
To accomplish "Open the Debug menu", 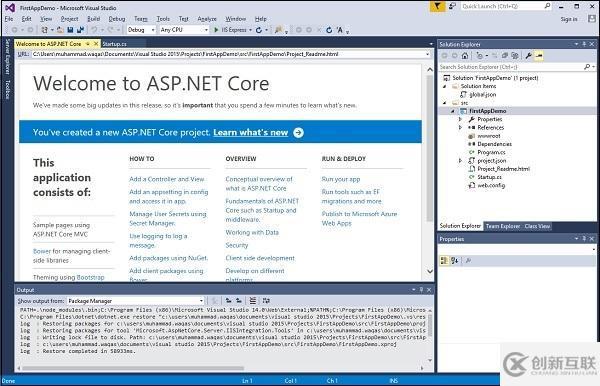I will (x=117, y=19).
